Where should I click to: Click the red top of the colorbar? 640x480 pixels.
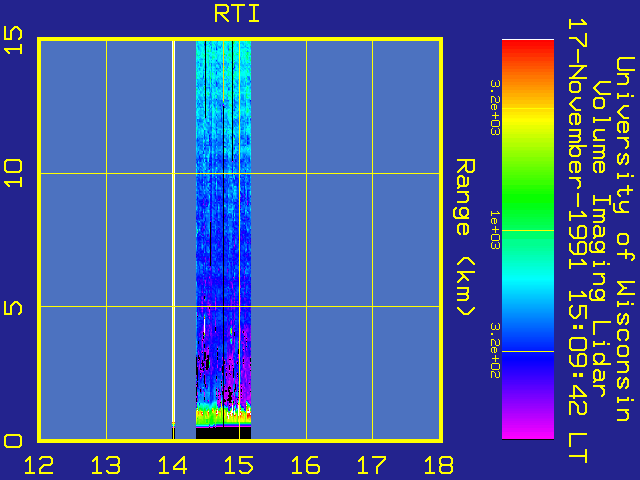point(528,51)
